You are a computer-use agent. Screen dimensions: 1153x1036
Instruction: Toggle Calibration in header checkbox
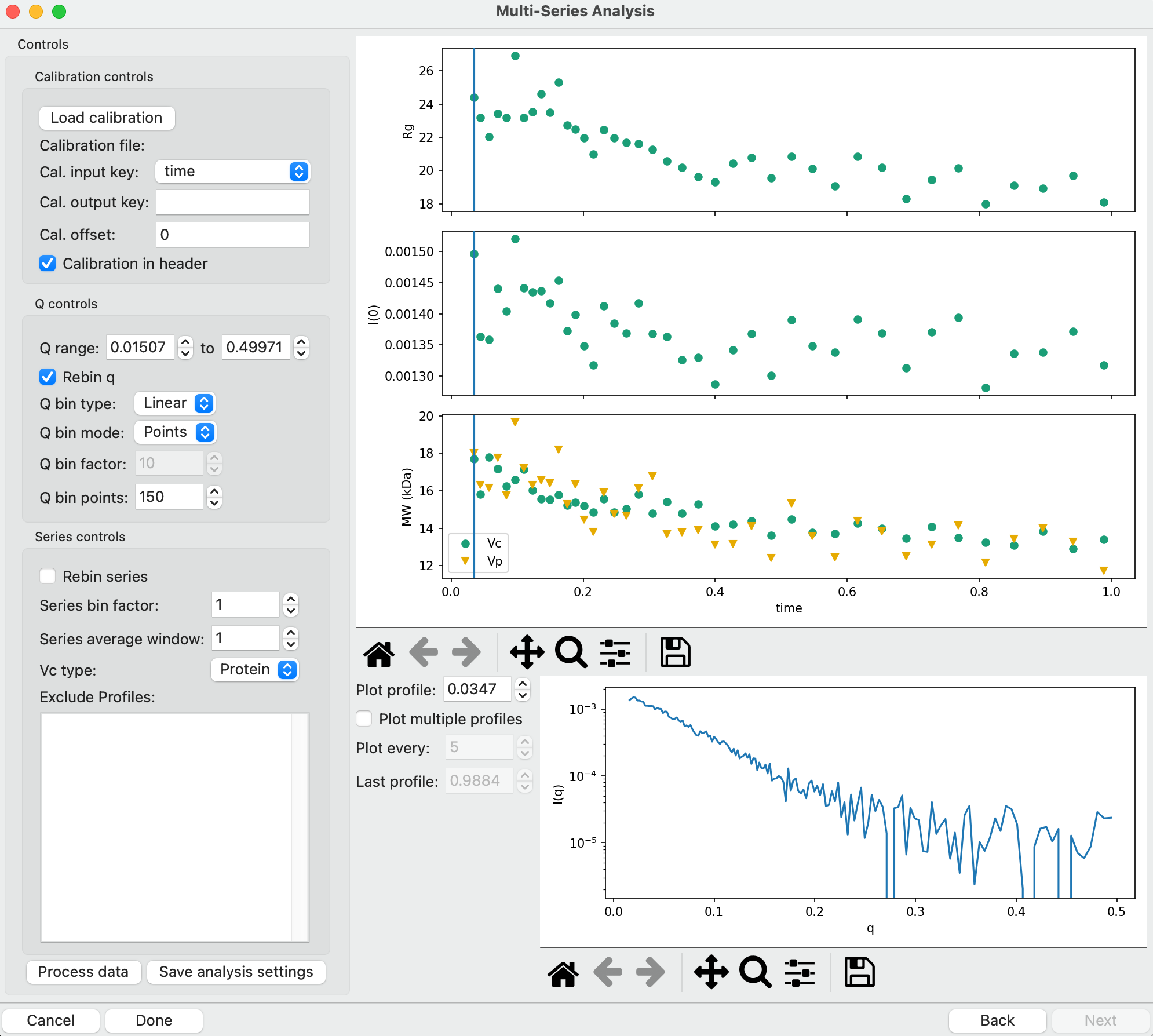pyautogui.click(x=48, y=264)
